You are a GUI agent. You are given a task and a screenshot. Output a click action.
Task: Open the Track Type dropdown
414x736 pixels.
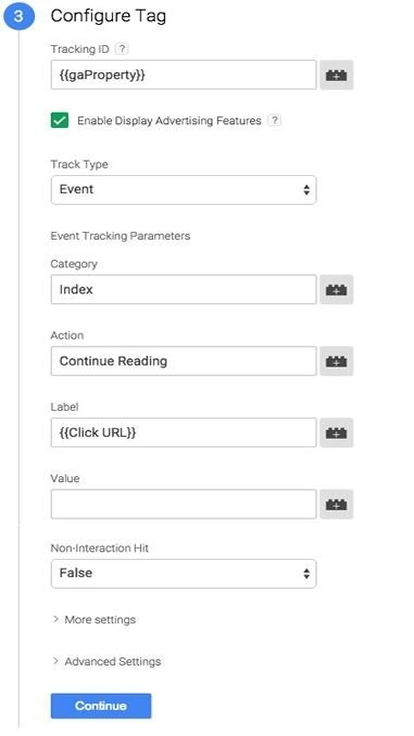click(184, 190)
